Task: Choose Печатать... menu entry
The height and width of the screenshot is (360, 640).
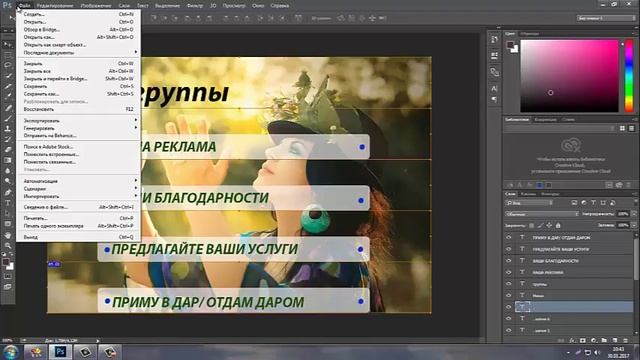Action: [78, 218]
